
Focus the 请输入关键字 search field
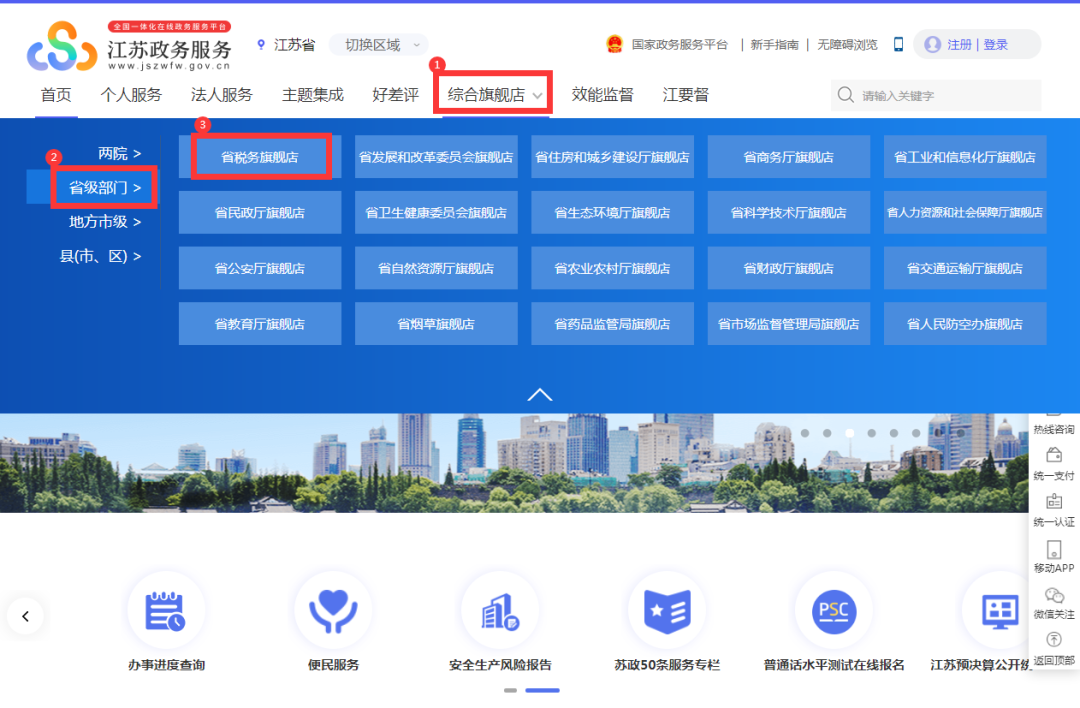pos(937,95)
